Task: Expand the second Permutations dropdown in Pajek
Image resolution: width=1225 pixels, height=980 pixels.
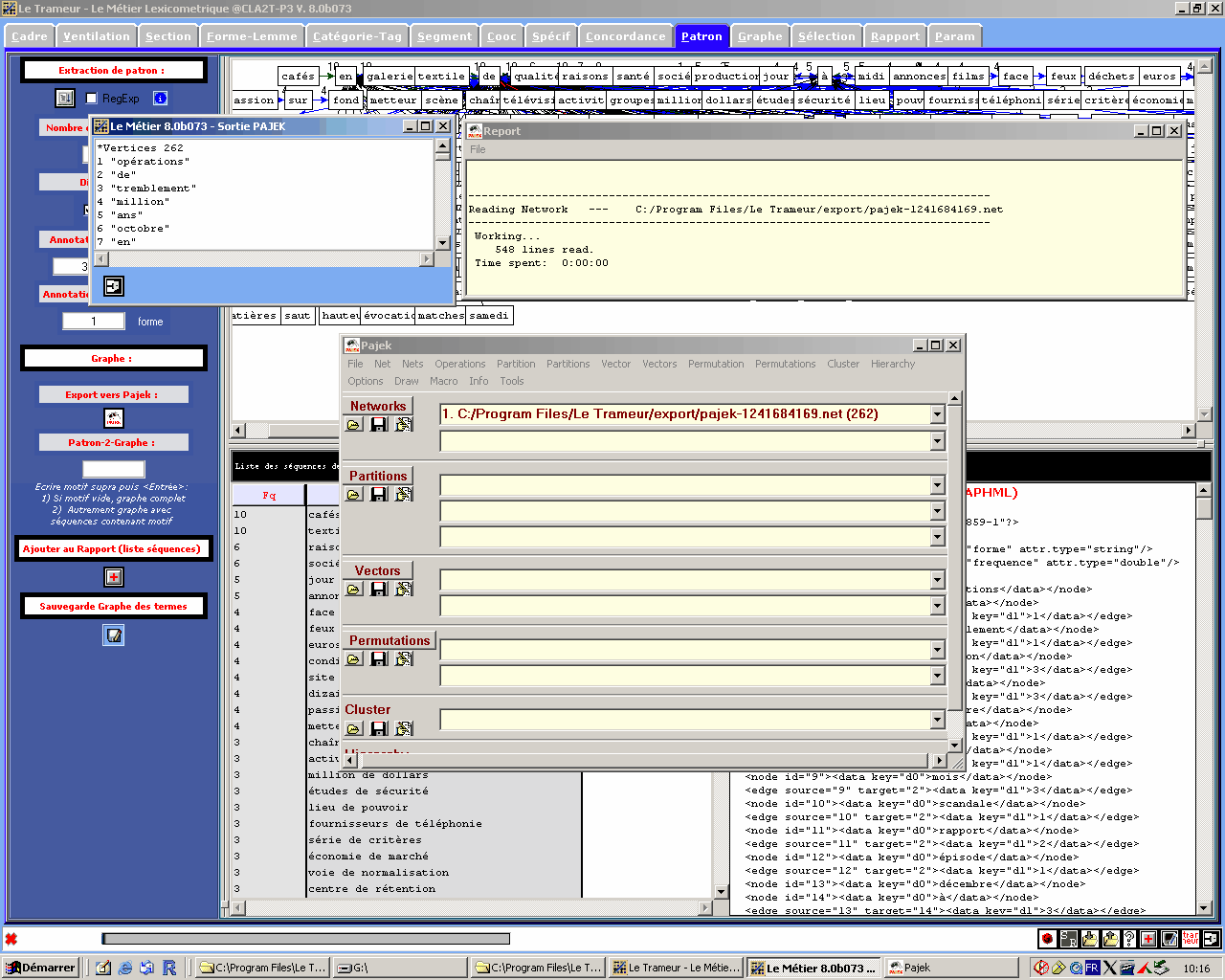Action: click(x=937, y=677)
